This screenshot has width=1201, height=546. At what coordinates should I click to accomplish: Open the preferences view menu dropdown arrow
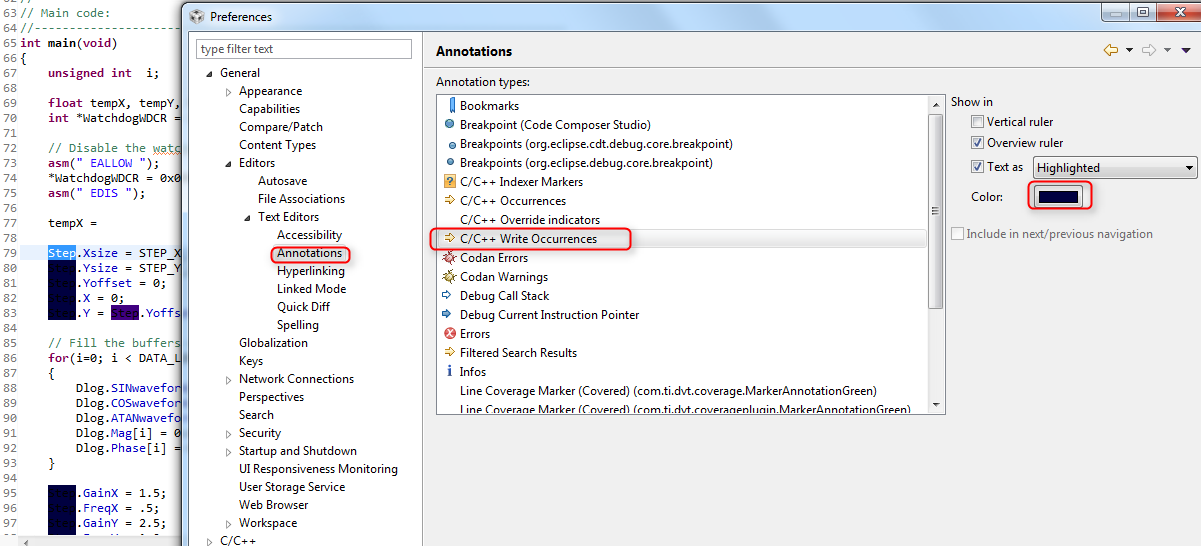[1186, 50]
